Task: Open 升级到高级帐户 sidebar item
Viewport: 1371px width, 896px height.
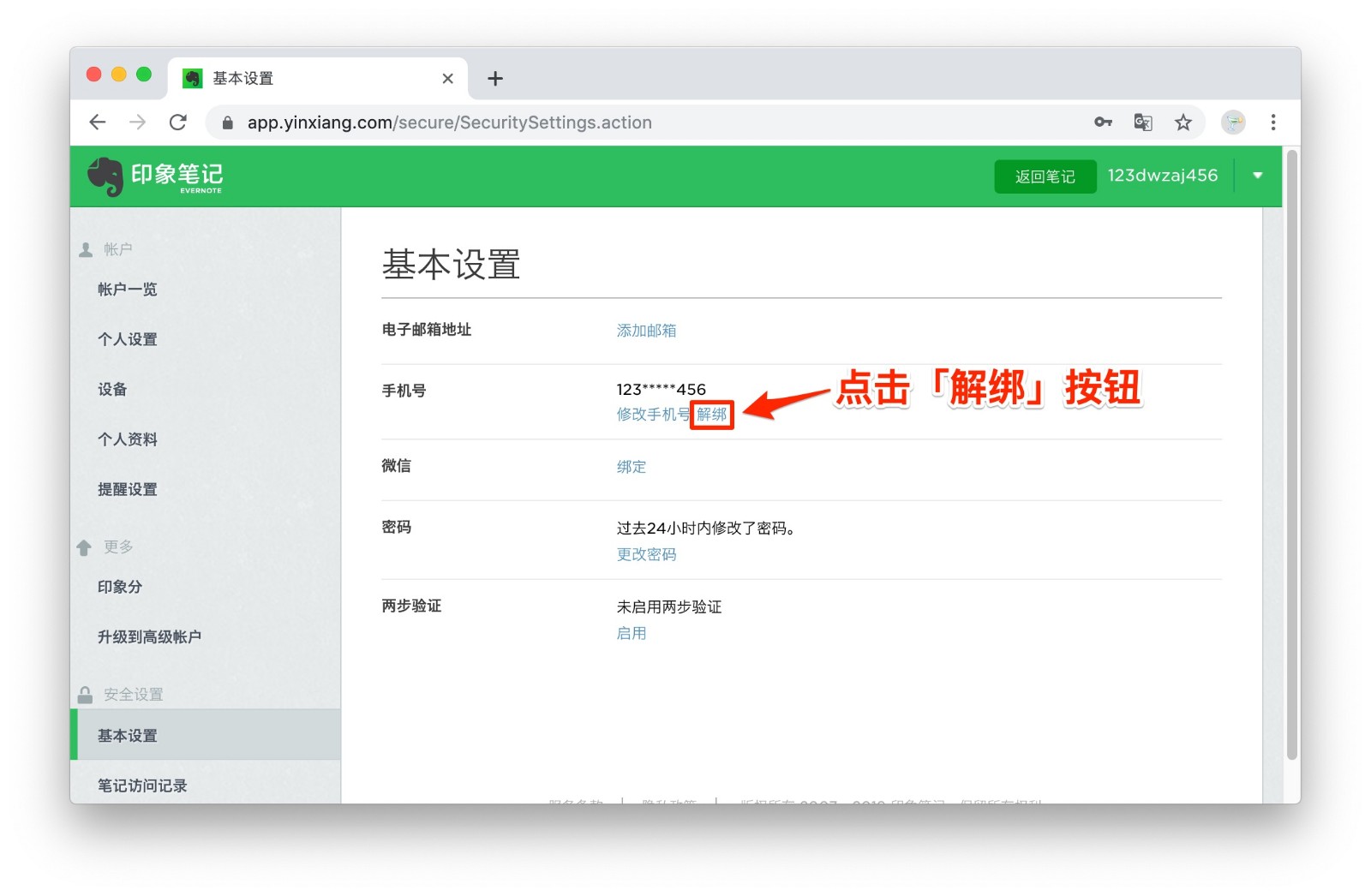Action: tap(149, 636)
